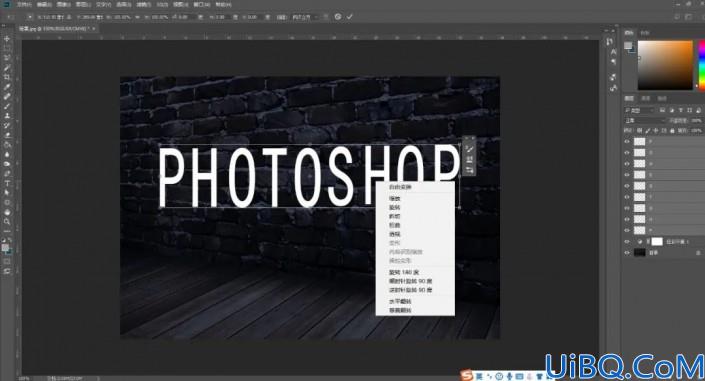Toggle link between width and height
This screenshot has height=381, width=705.
click(x=138, y=17)
